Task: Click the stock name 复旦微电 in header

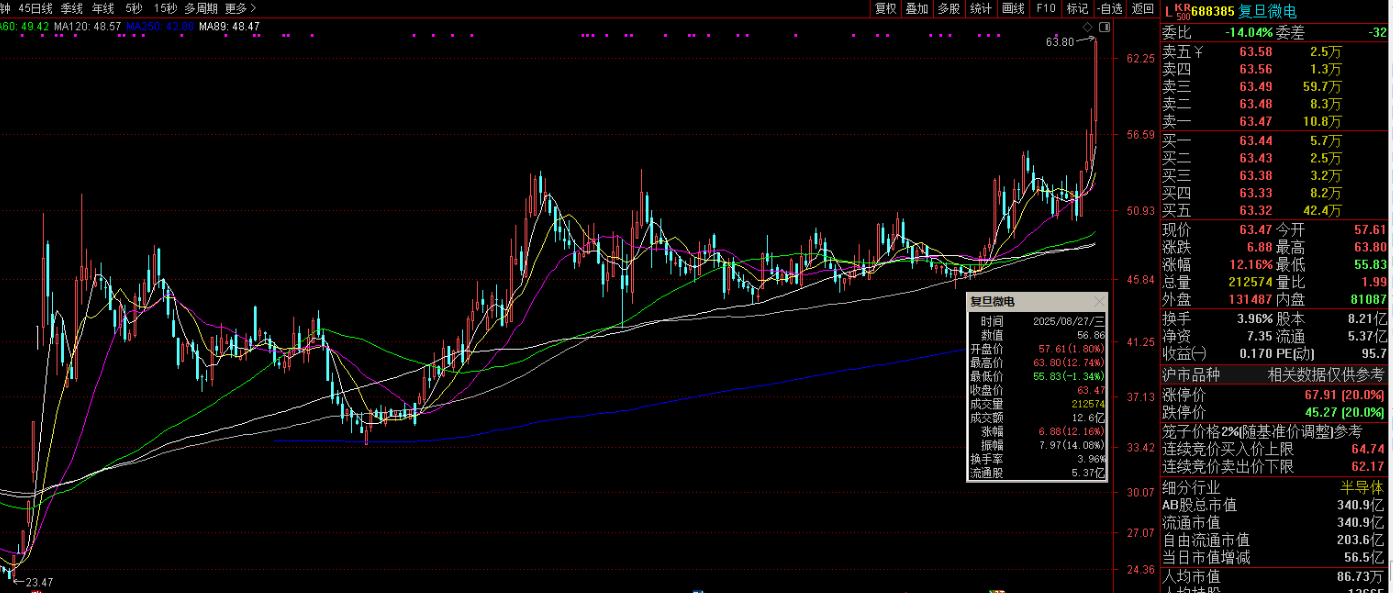Action: [1267, 11]
